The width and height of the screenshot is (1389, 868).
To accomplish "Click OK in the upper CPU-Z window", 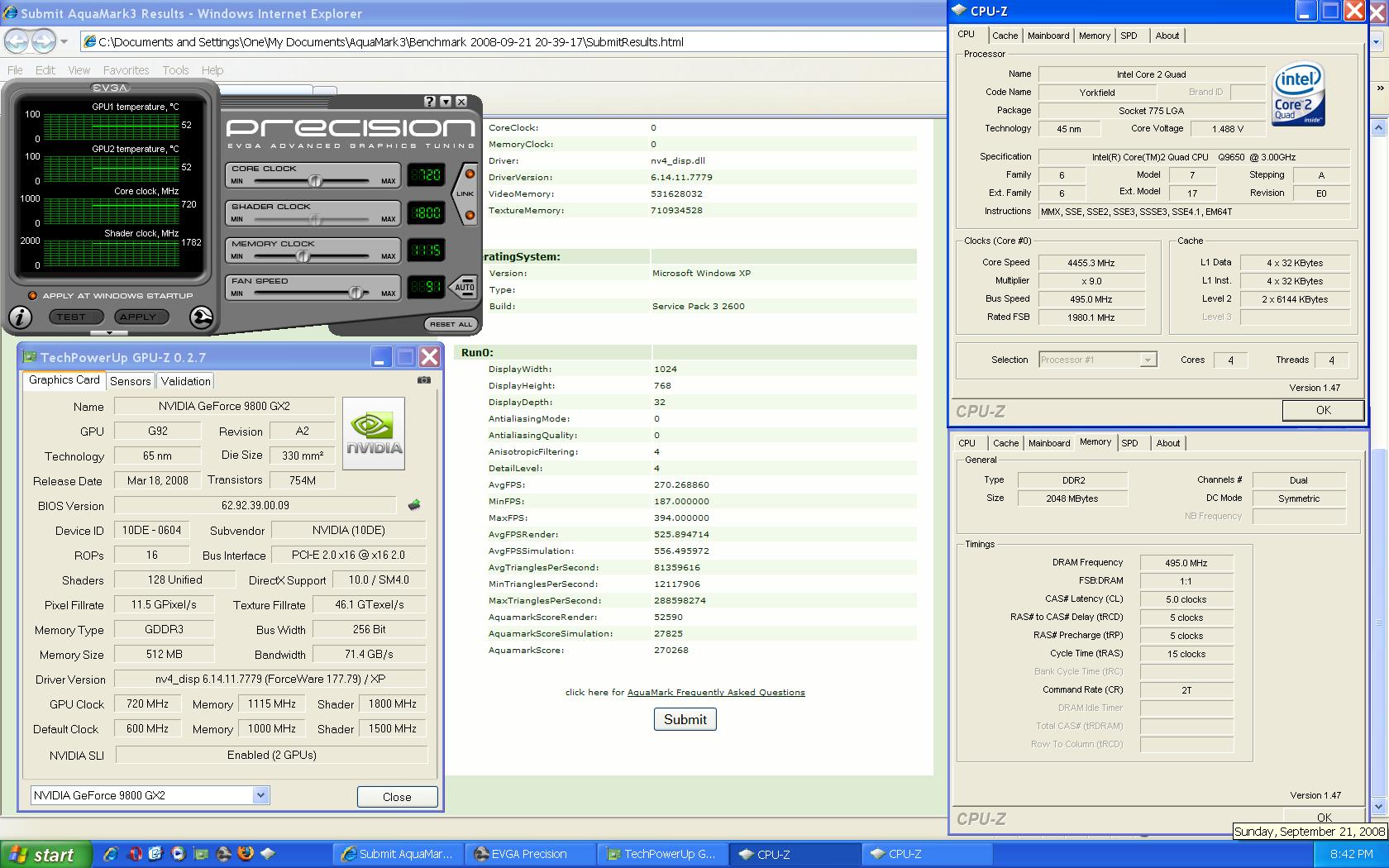I will point(1323,410).
